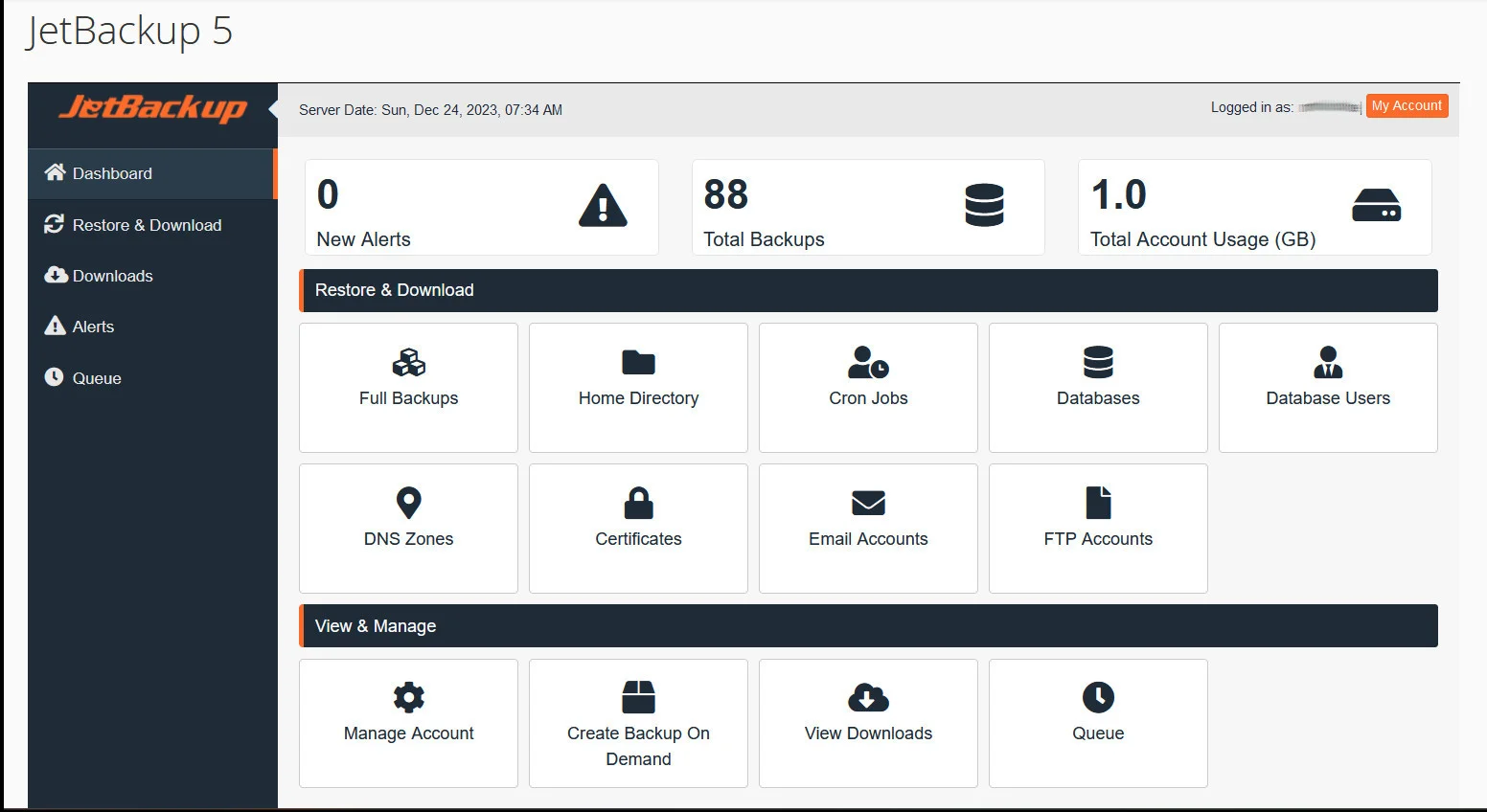
Task: Click the Total Backups summary card
Action: point(867,207)
